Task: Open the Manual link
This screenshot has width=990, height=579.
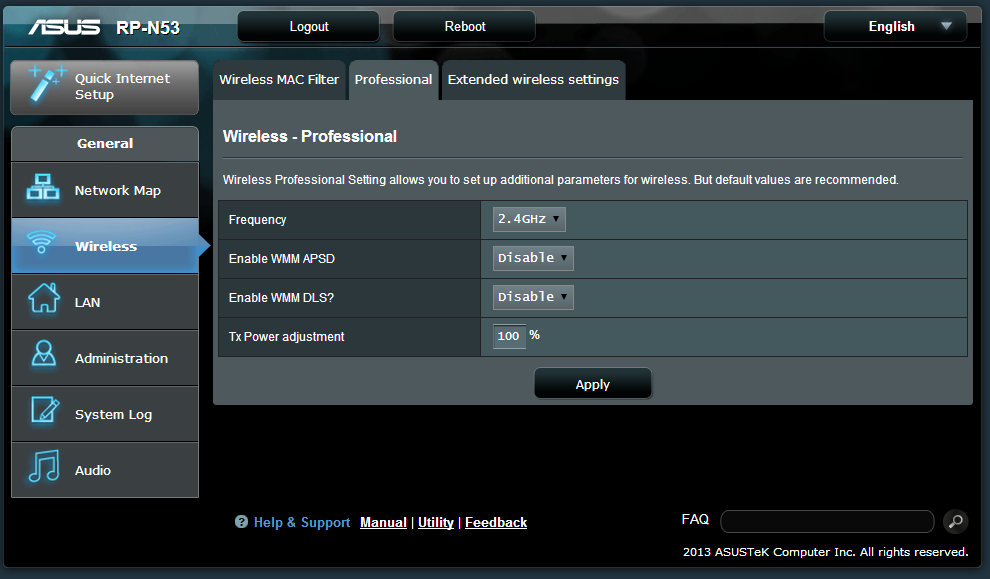Action: (383, 522)
